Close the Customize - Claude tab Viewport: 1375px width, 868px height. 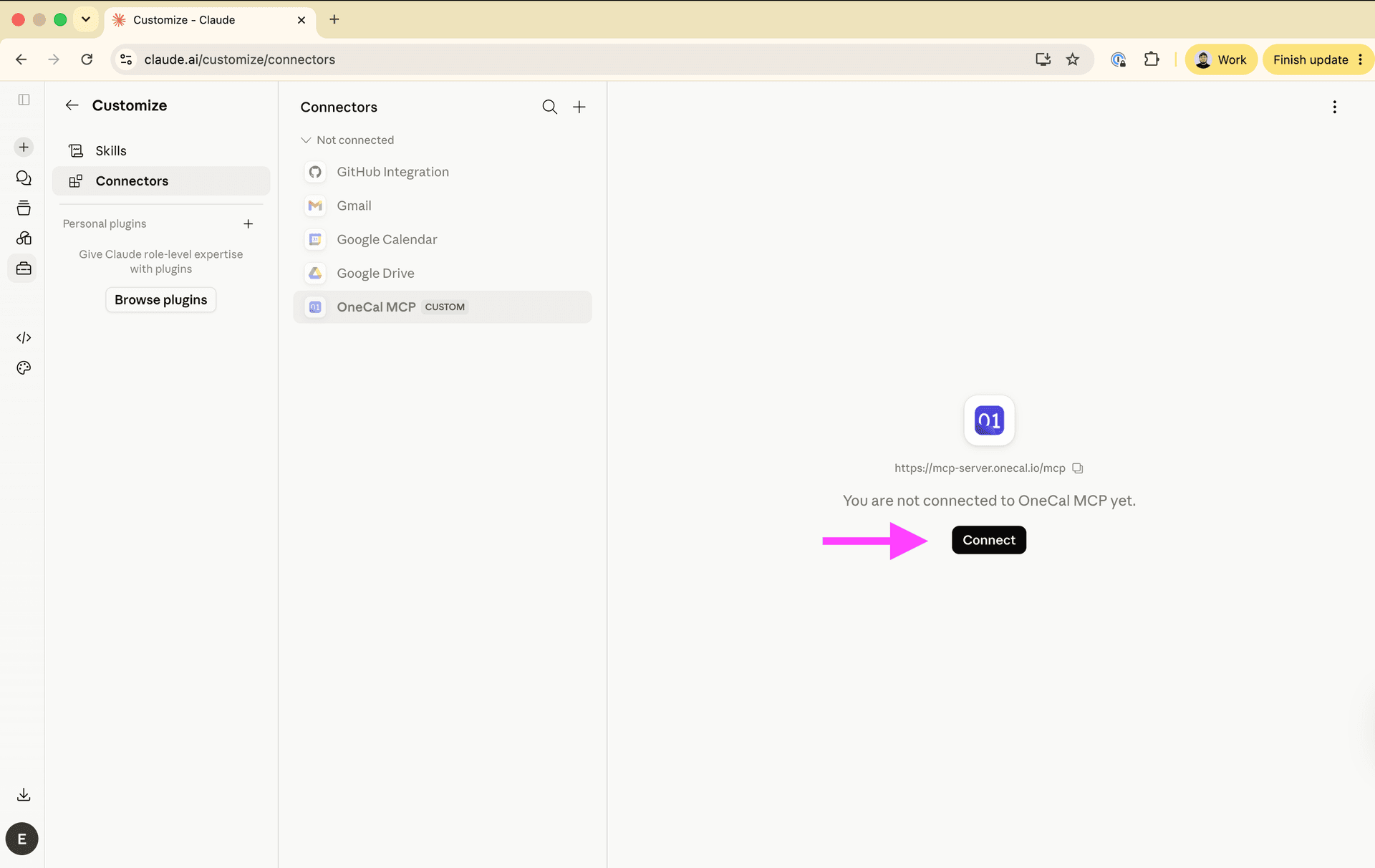coord(301,20)
